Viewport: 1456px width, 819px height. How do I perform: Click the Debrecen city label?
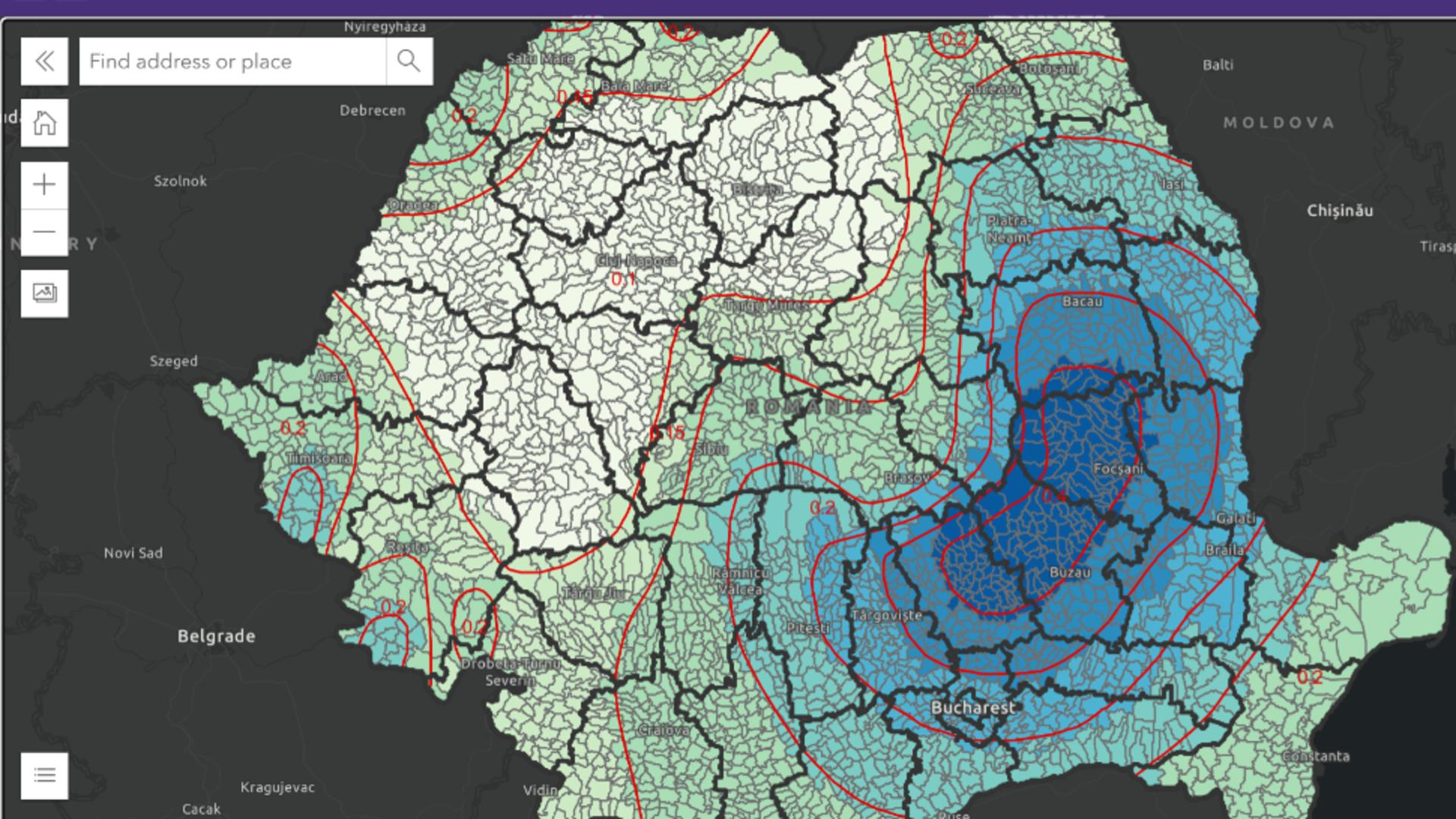point(372,111)
